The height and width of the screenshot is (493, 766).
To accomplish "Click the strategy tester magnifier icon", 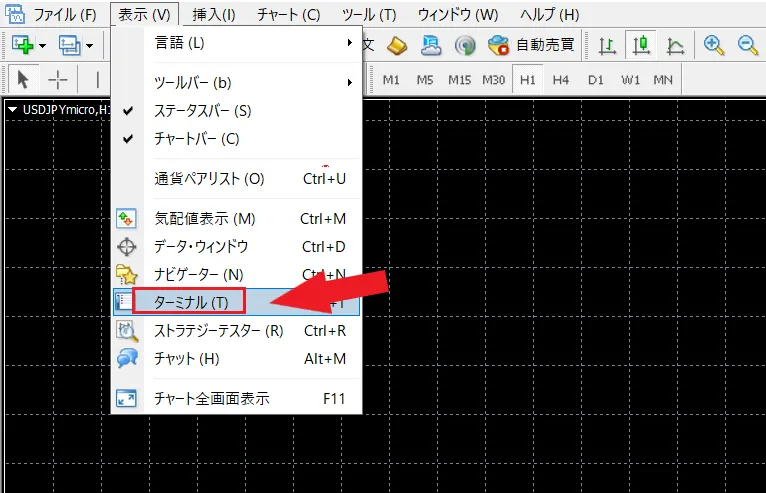I will click(x=127, y=331).
